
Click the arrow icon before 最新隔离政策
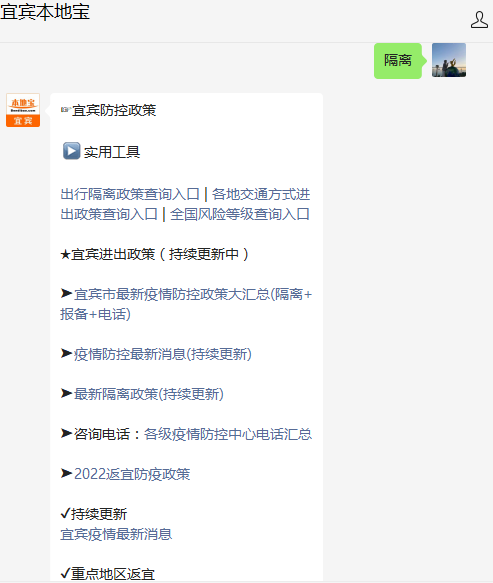(67, 393)
